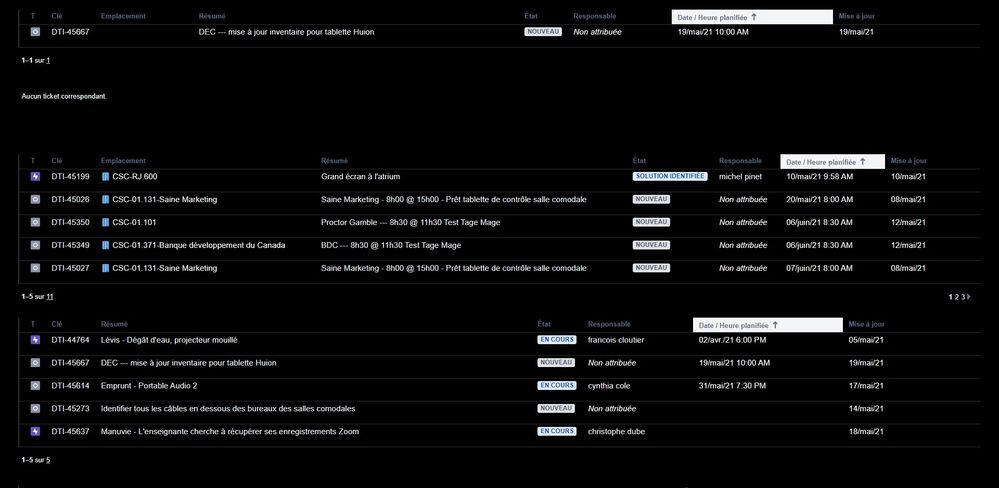Viewport: 999px width, 488px height.
Task: Click assignee 'michel pinet'
Action: [x=740, y=176]
